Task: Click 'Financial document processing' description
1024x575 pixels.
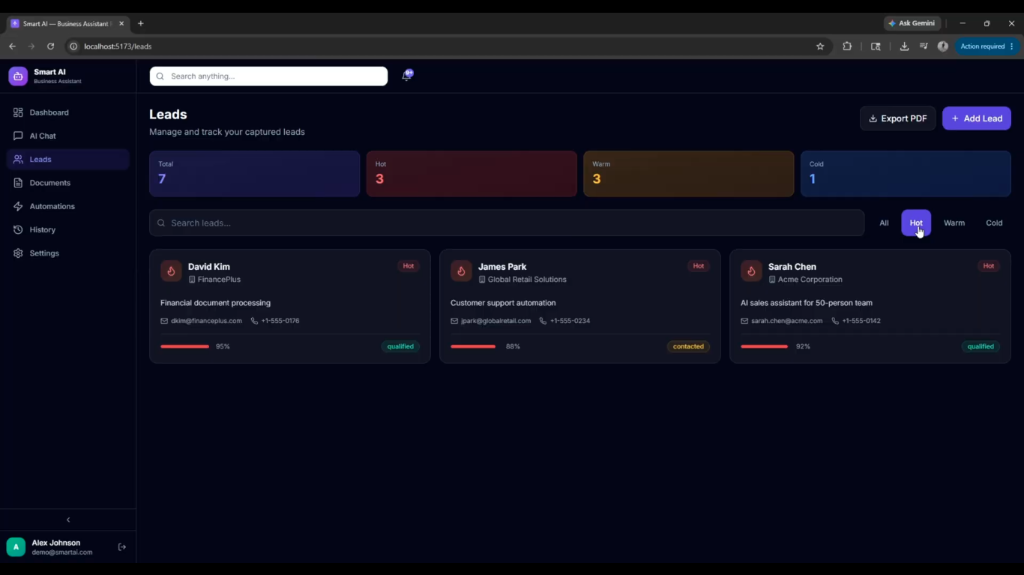Action: click(x=216, y=303)
